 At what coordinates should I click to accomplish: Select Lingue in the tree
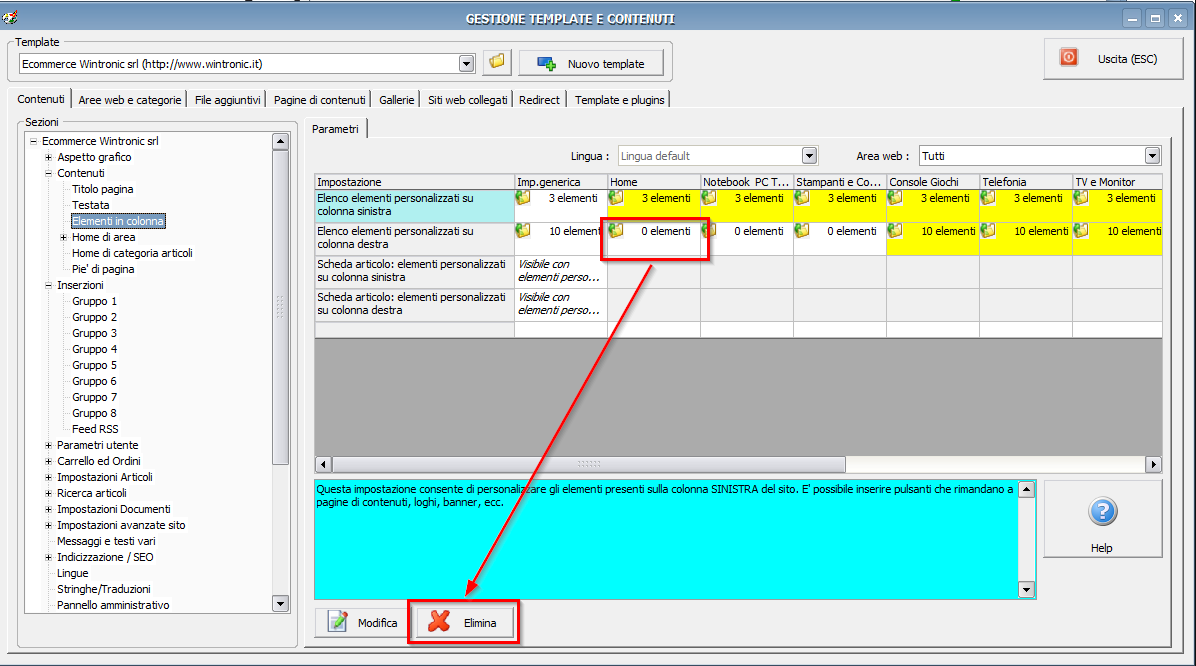point(72,574)
